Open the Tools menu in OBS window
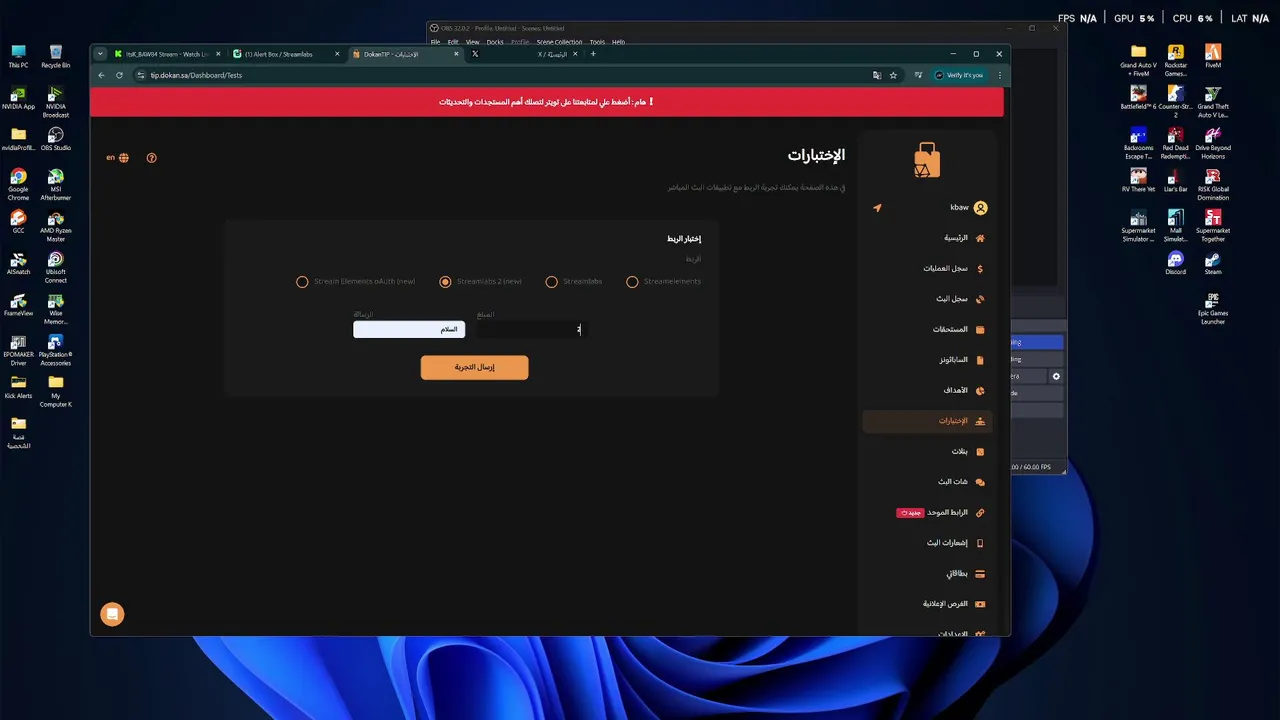The height and width of the screenshot is (720, 1280). (597, 42)
